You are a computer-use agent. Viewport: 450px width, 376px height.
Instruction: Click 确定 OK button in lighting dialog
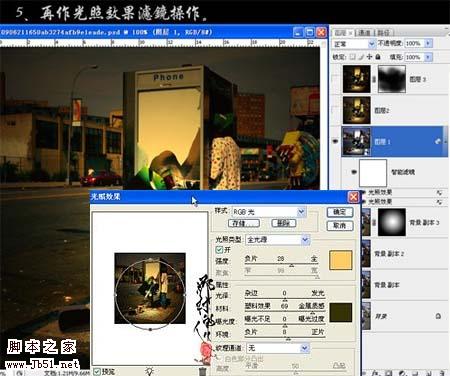[340, 212]
